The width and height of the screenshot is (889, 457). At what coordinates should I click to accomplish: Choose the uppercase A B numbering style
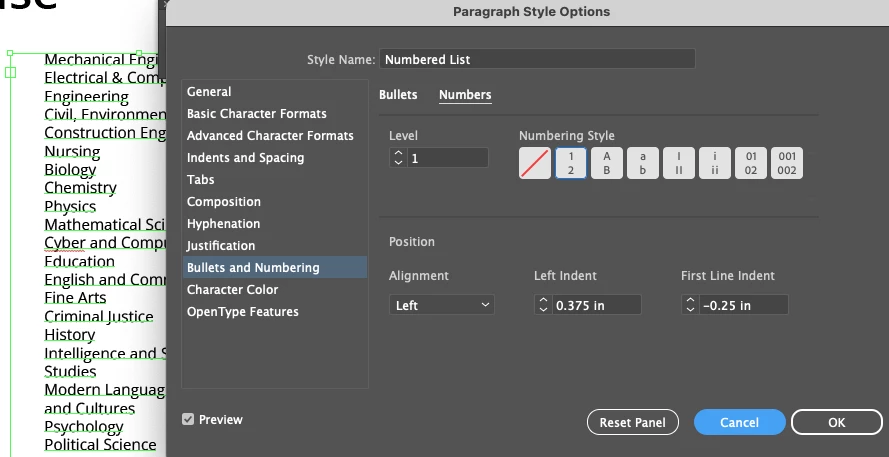[607, 163]
